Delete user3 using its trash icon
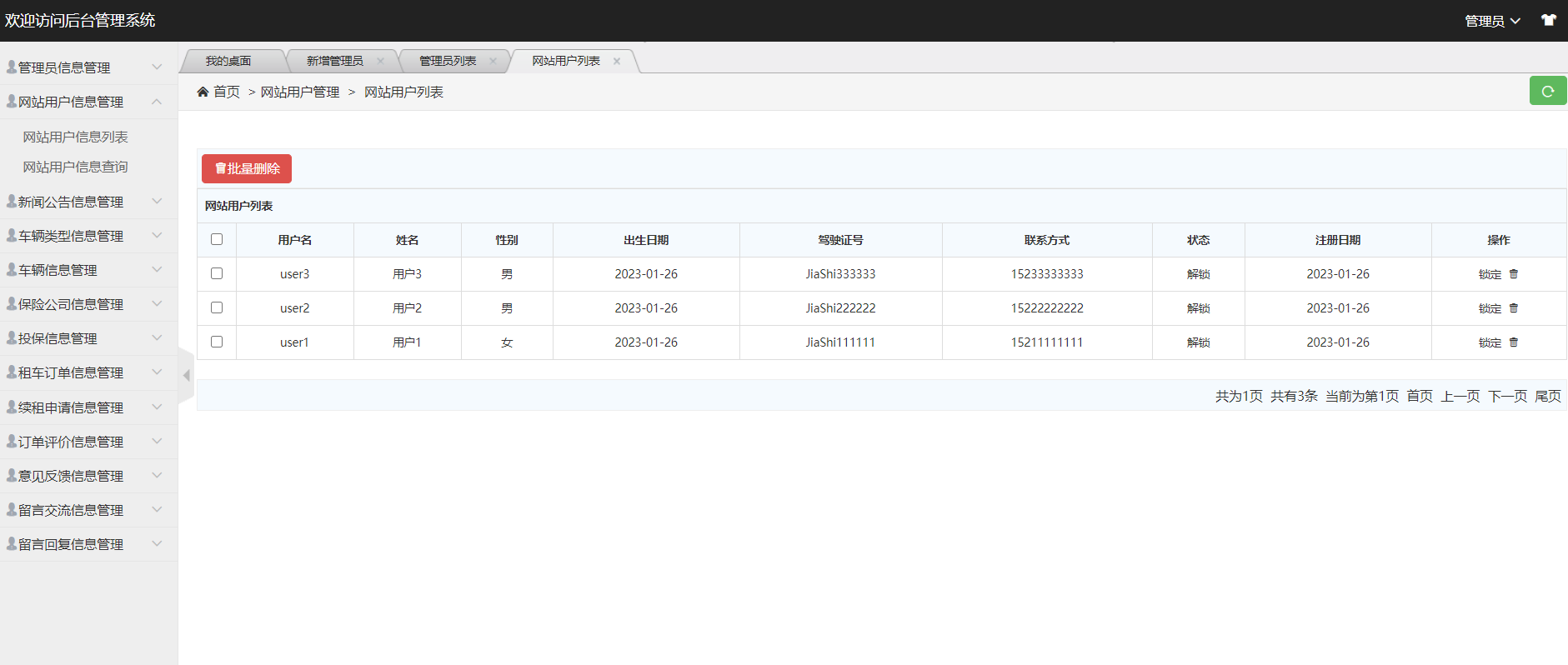Image resolution: width=1568 pixels, height=665 pixels. click(x=1514, y=273)
